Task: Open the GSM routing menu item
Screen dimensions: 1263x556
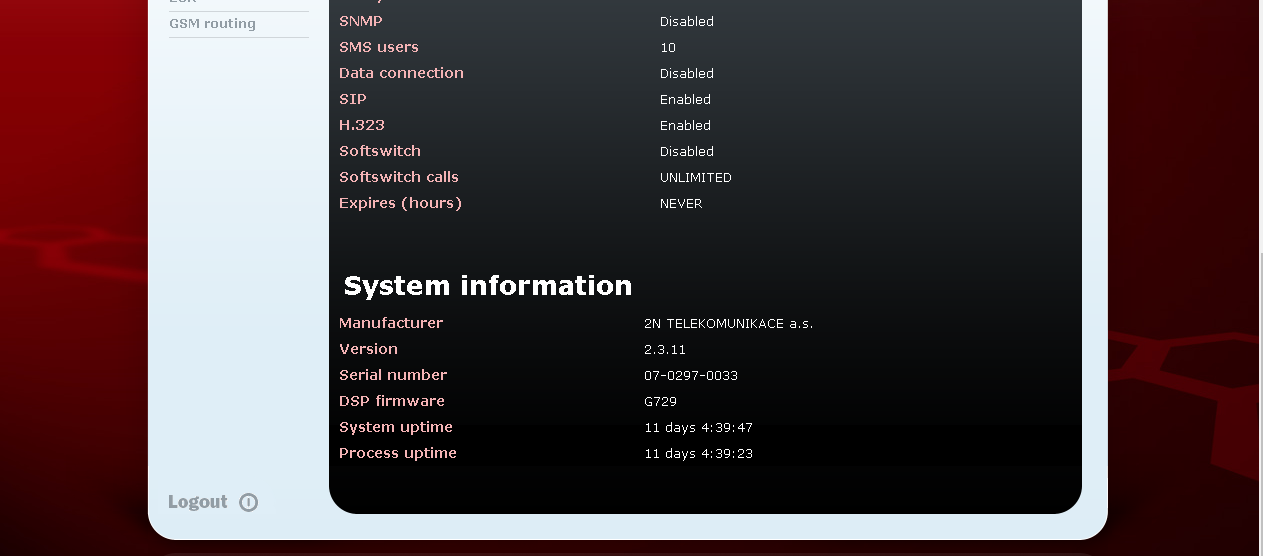Action: pos(212,24)
